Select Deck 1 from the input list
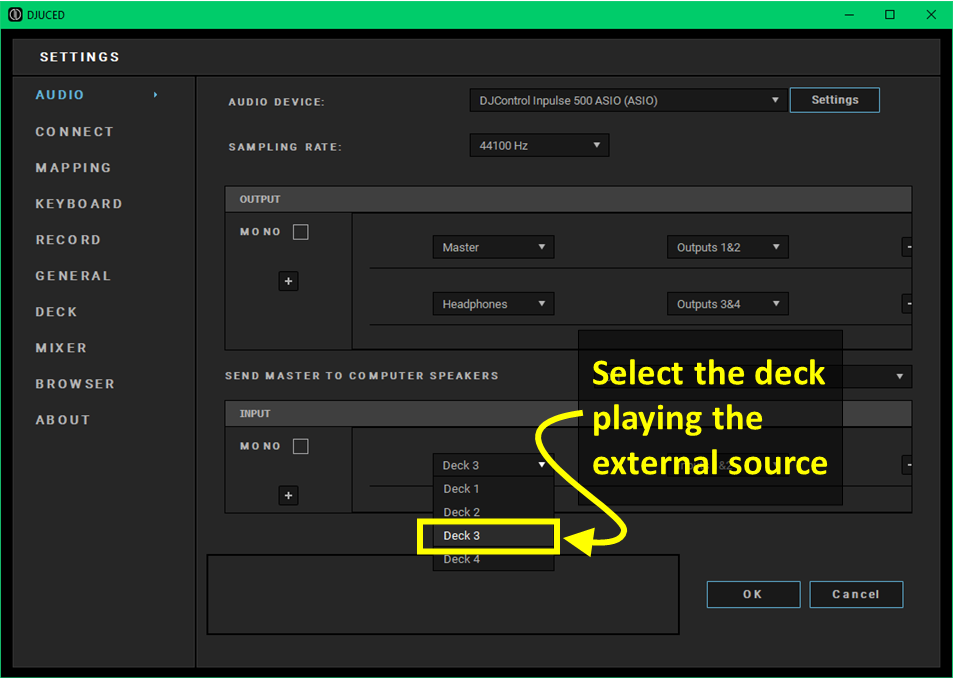The image size is (953, 680). pos(494,489)
